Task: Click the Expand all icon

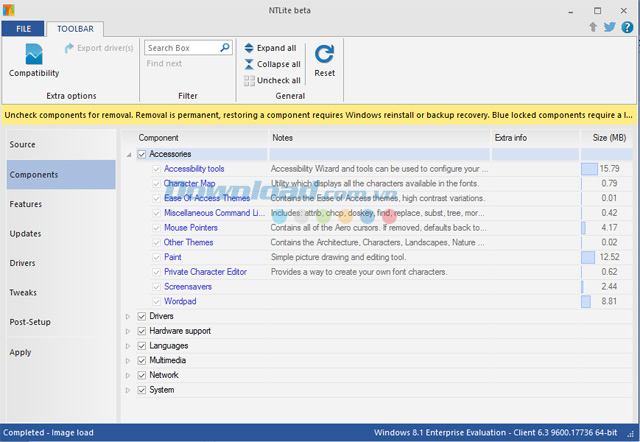Action: [249, 48]
